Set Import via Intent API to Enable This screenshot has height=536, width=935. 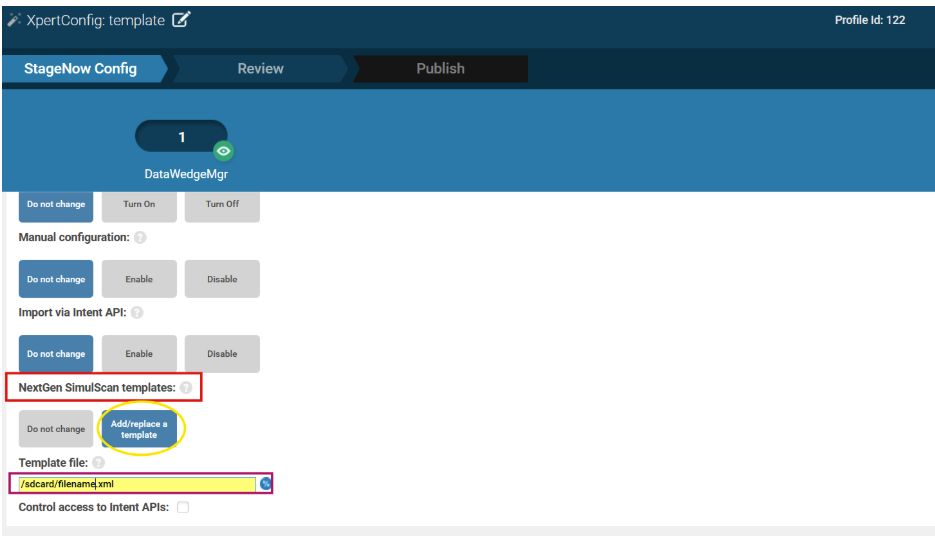[x=139, y=354]
